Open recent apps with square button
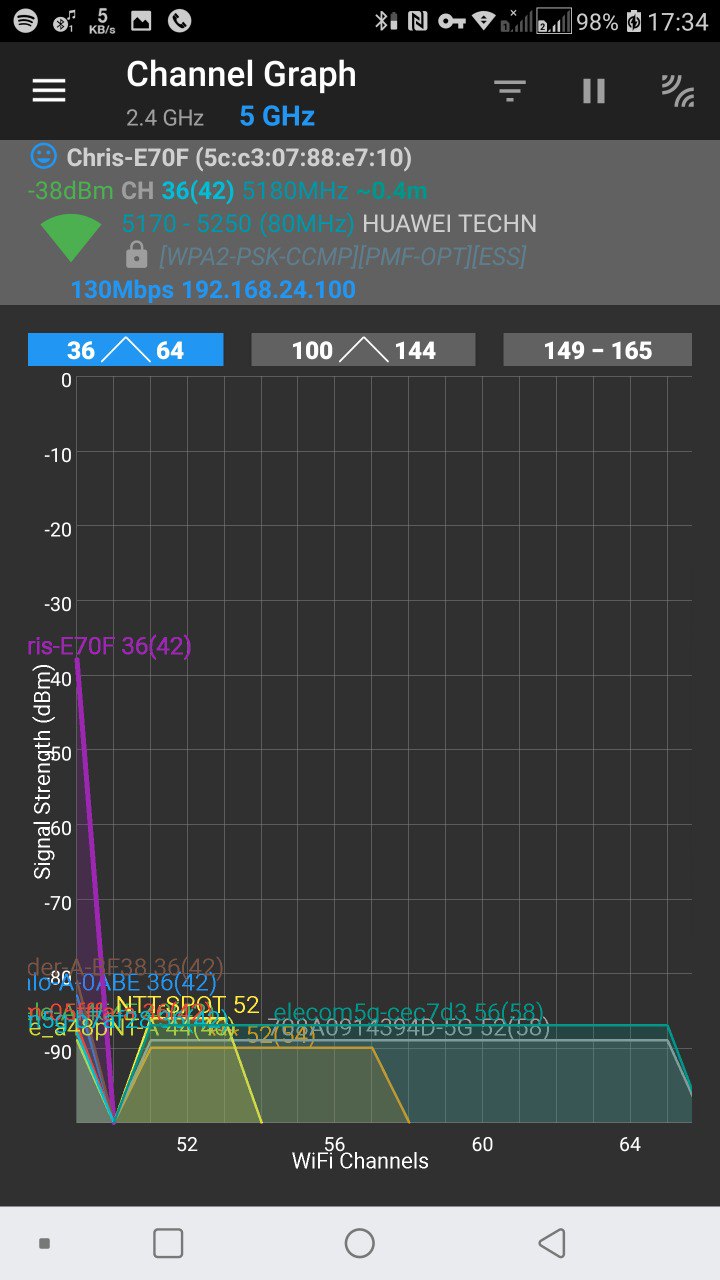The width and height of the screenshot is (720, 1280). point(168,1243)
